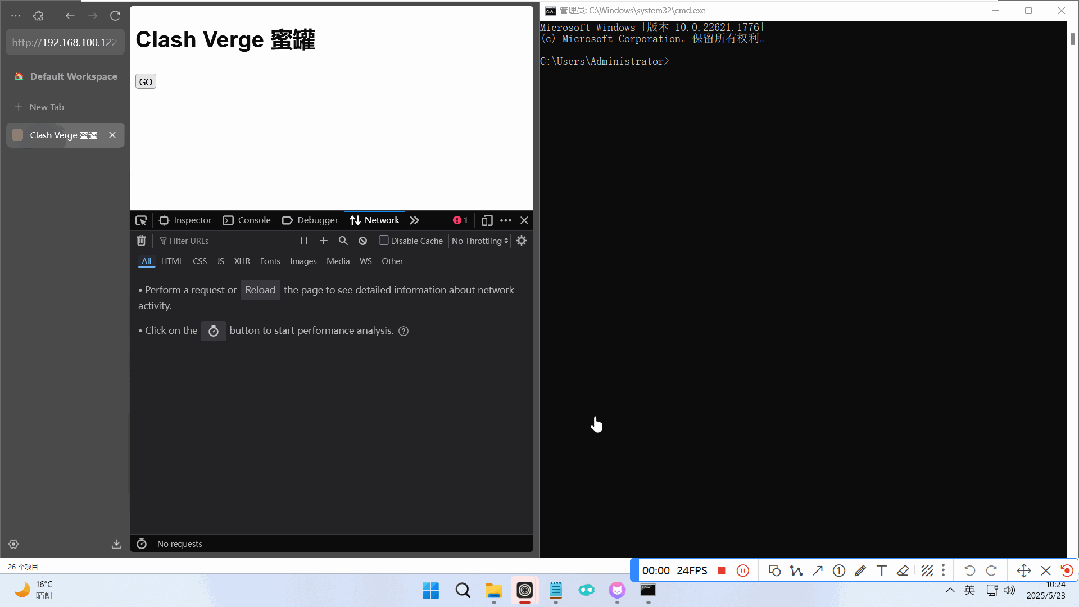
Task: Click stopwatch icon in network status bar
Action: click(142, 544)
